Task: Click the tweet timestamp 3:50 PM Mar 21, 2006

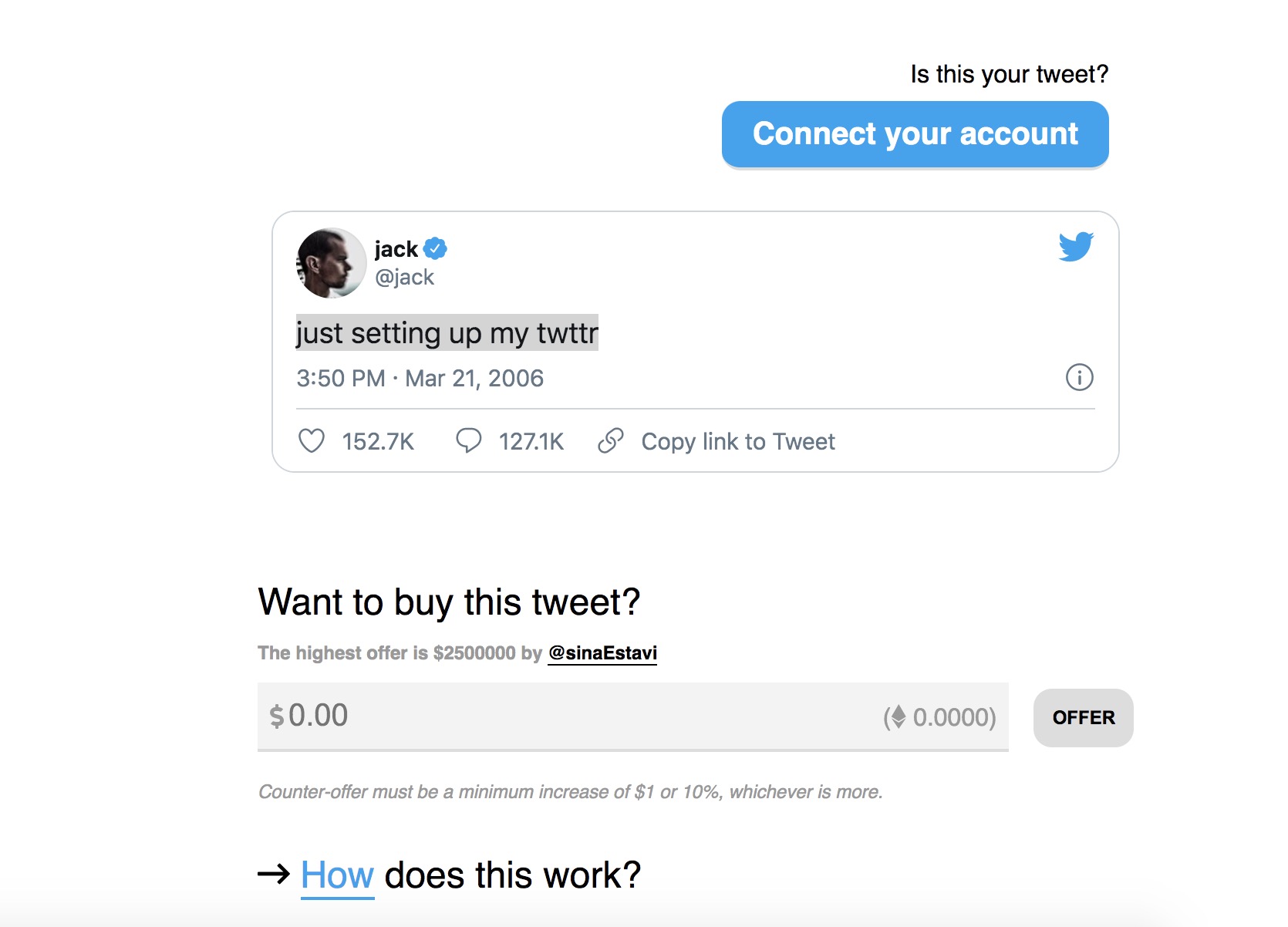Action: (420, 378)
